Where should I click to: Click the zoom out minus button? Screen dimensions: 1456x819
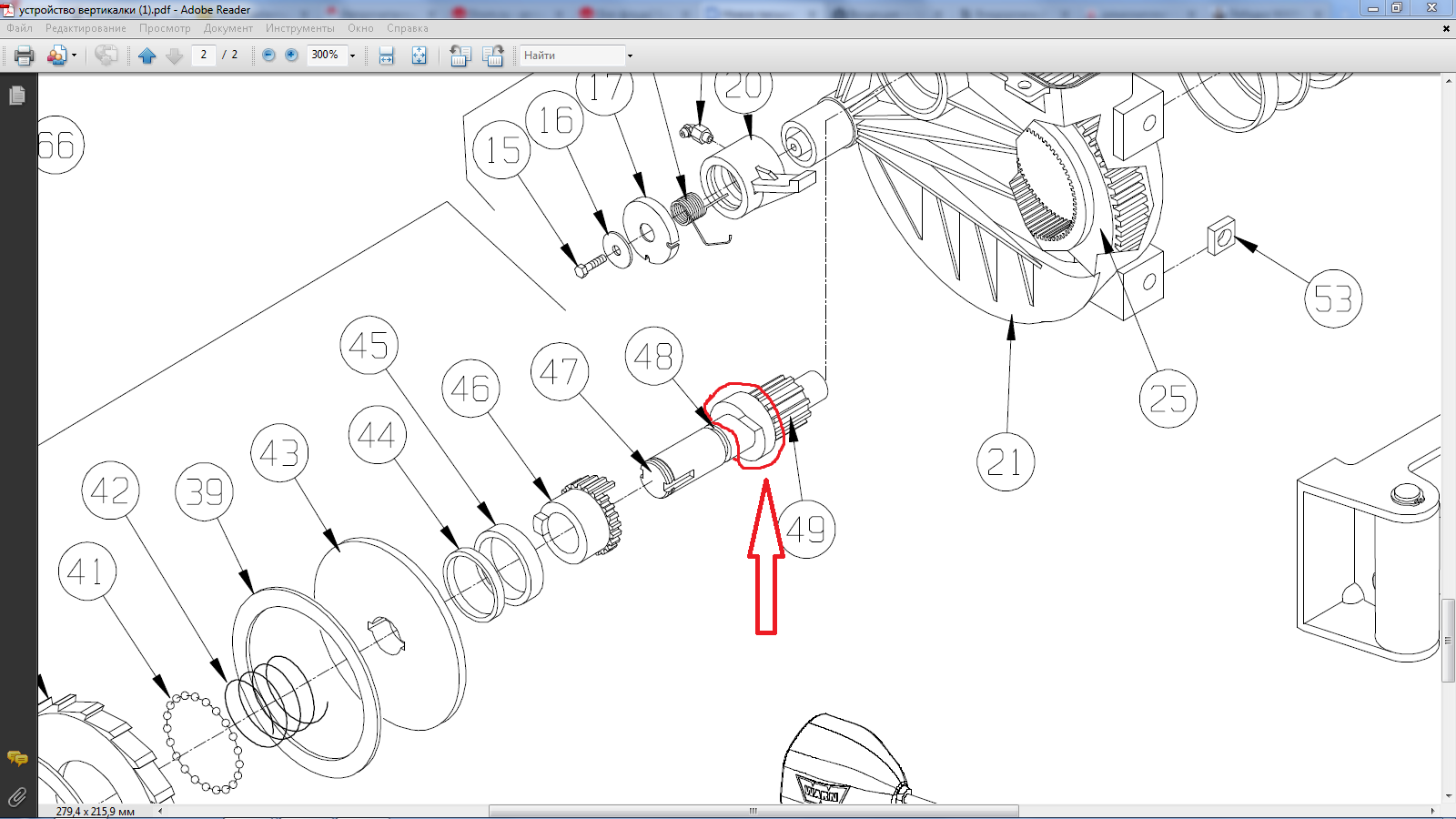[x=268, y=56]
